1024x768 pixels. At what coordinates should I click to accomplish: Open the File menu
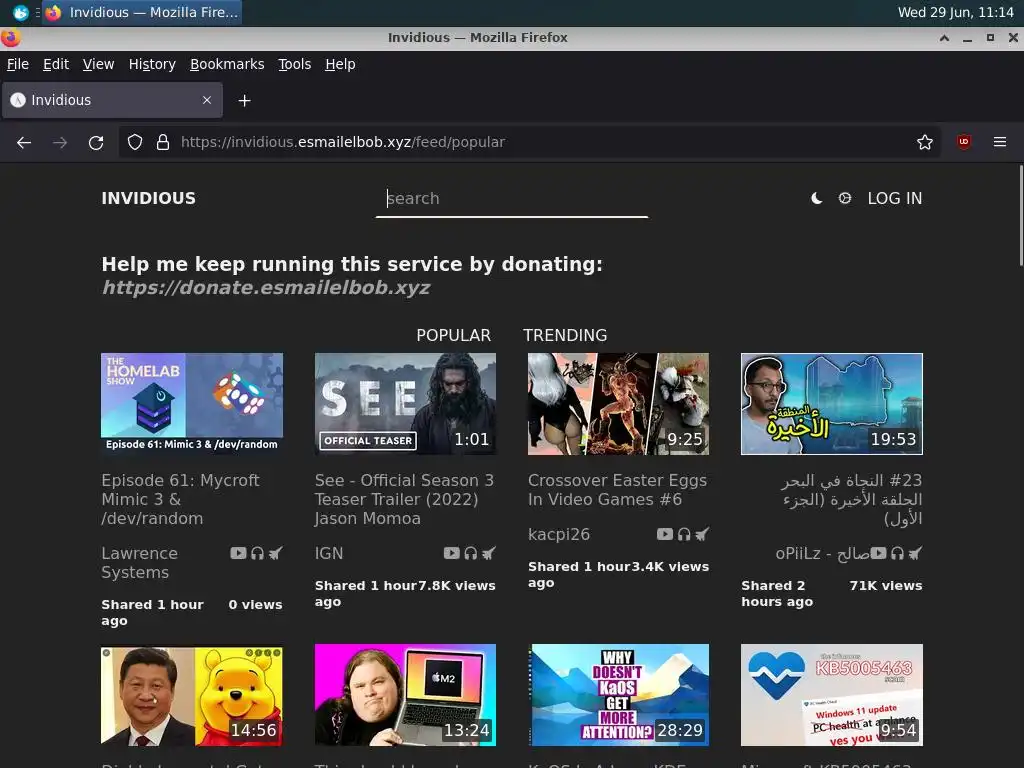18,64
